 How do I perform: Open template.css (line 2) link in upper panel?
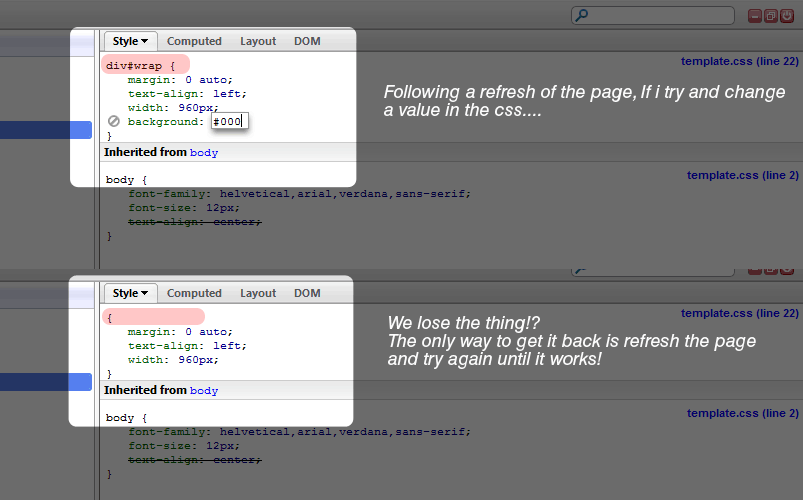click(x=742, y=175)
